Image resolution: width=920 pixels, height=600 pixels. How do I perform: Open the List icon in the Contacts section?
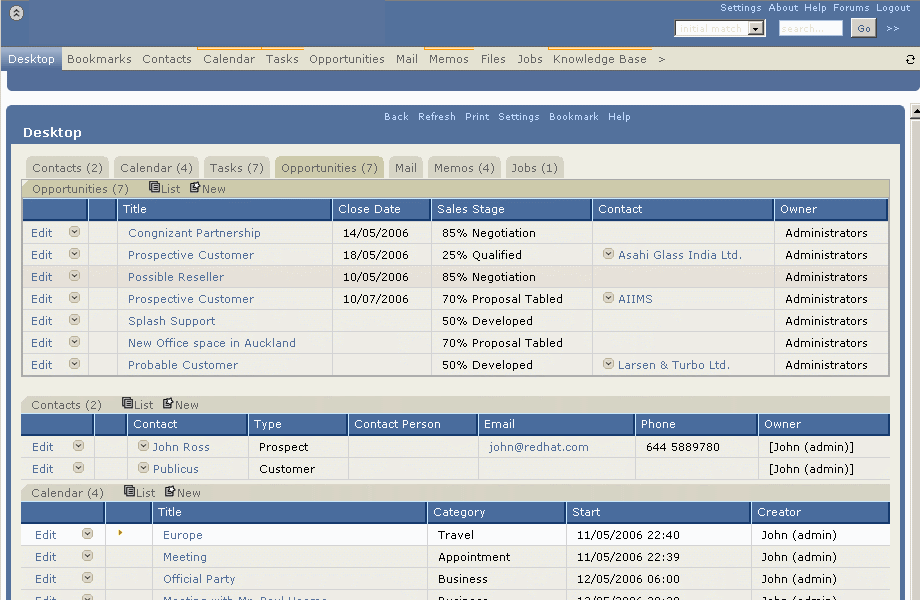tap(127, 403)
